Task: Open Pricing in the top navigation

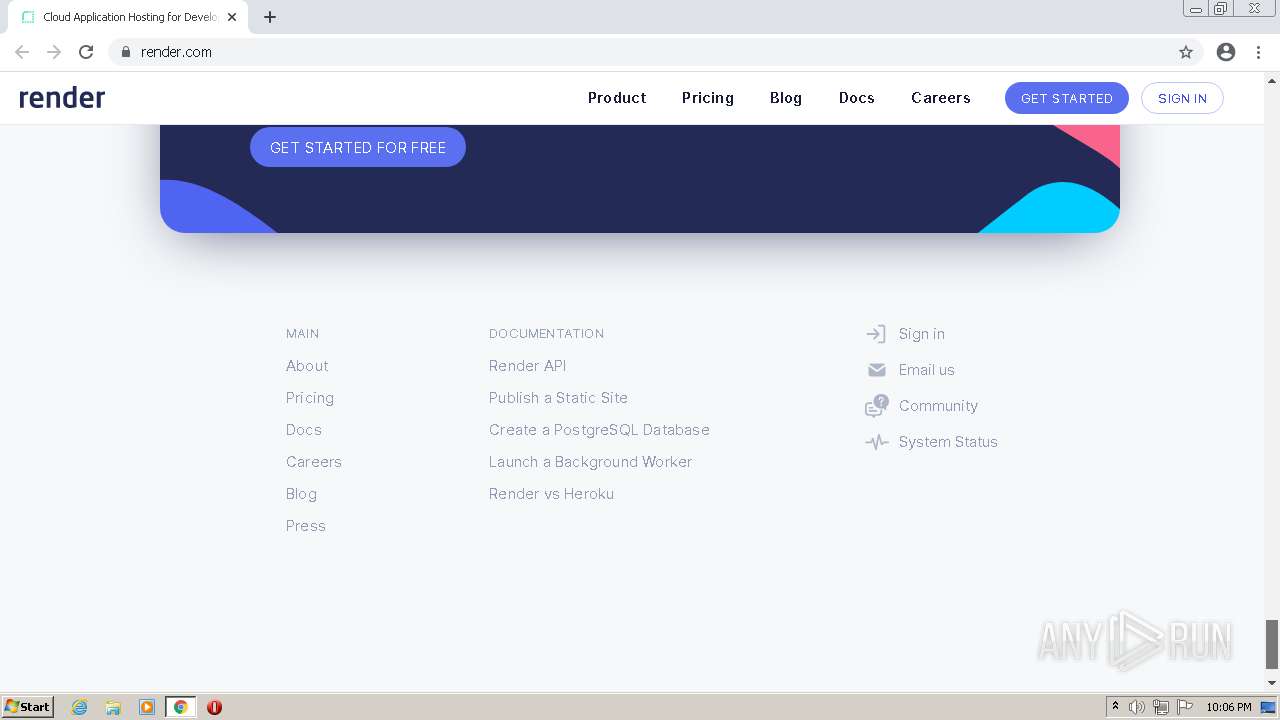Action: (708, 98)
